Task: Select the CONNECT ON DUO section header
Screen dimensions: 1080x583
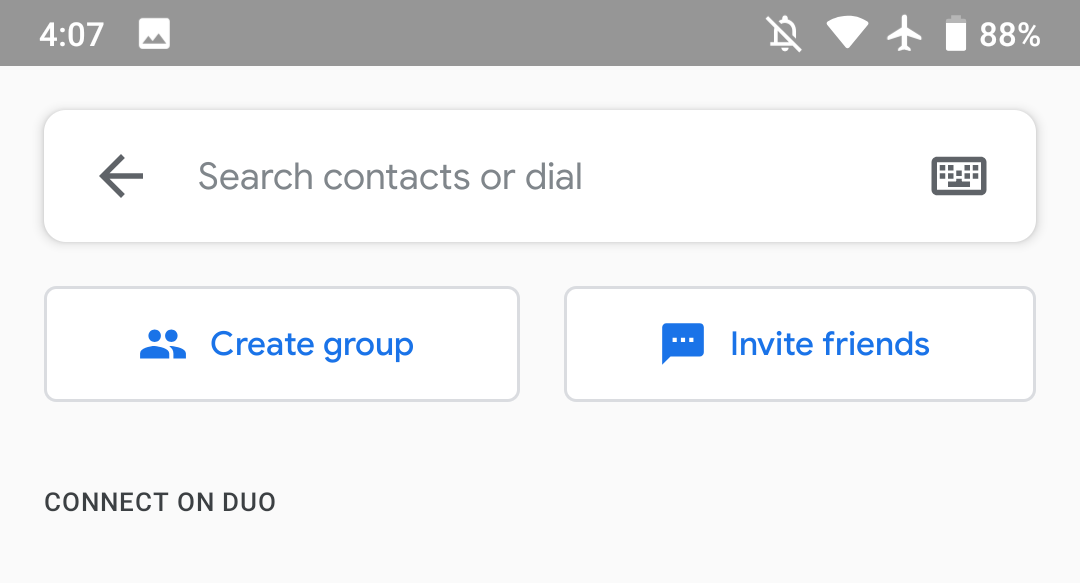Action: [x=160, y=502]
